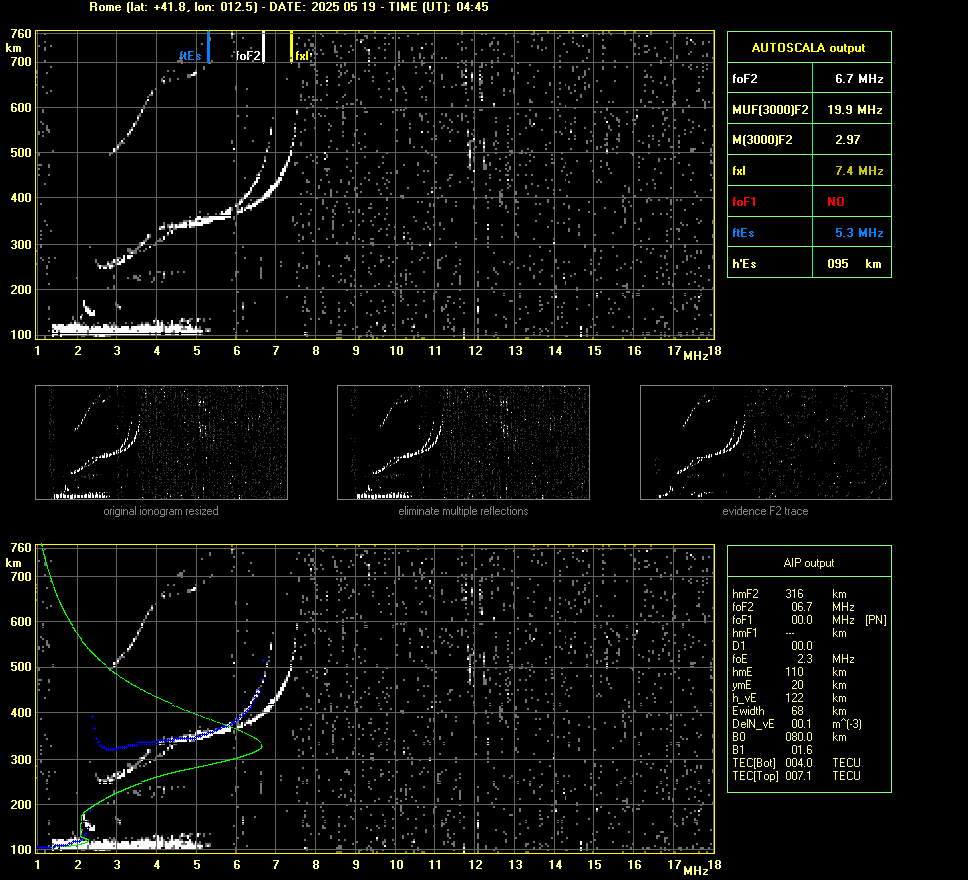The width and height of the screenshot is (968, 880).
Task: Click the 'eliminate multiple reflections' caption
Action: click(463, 511)
